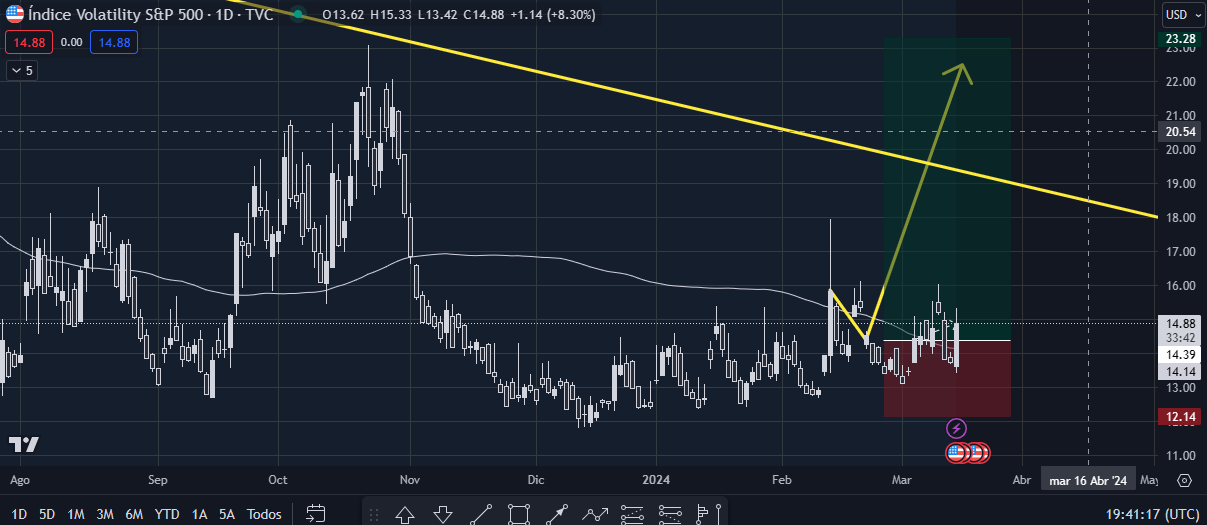Select the green long position profit zone
The height and width of the screenshot is (525, 1207).
point(947,190)
